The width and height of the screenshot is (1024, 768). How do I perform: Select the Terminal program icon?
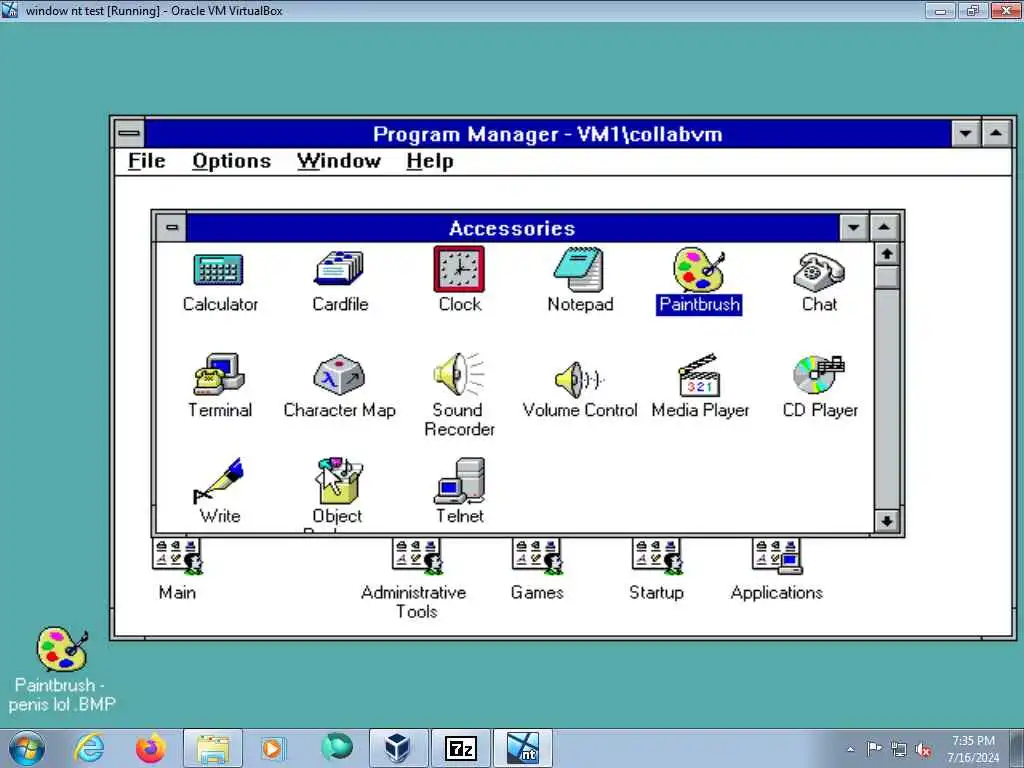click(x=219, y=374)
